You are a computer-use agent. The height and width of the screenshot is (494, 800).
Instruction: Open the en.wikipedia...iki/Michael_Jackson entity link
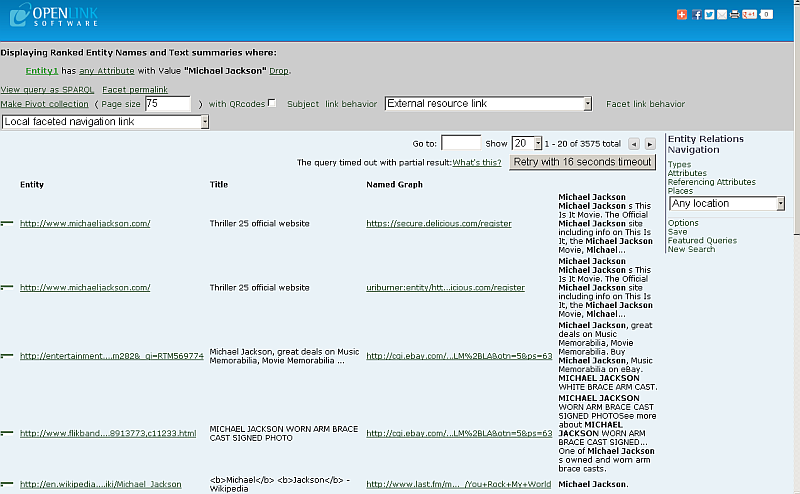tap(101, 484)
